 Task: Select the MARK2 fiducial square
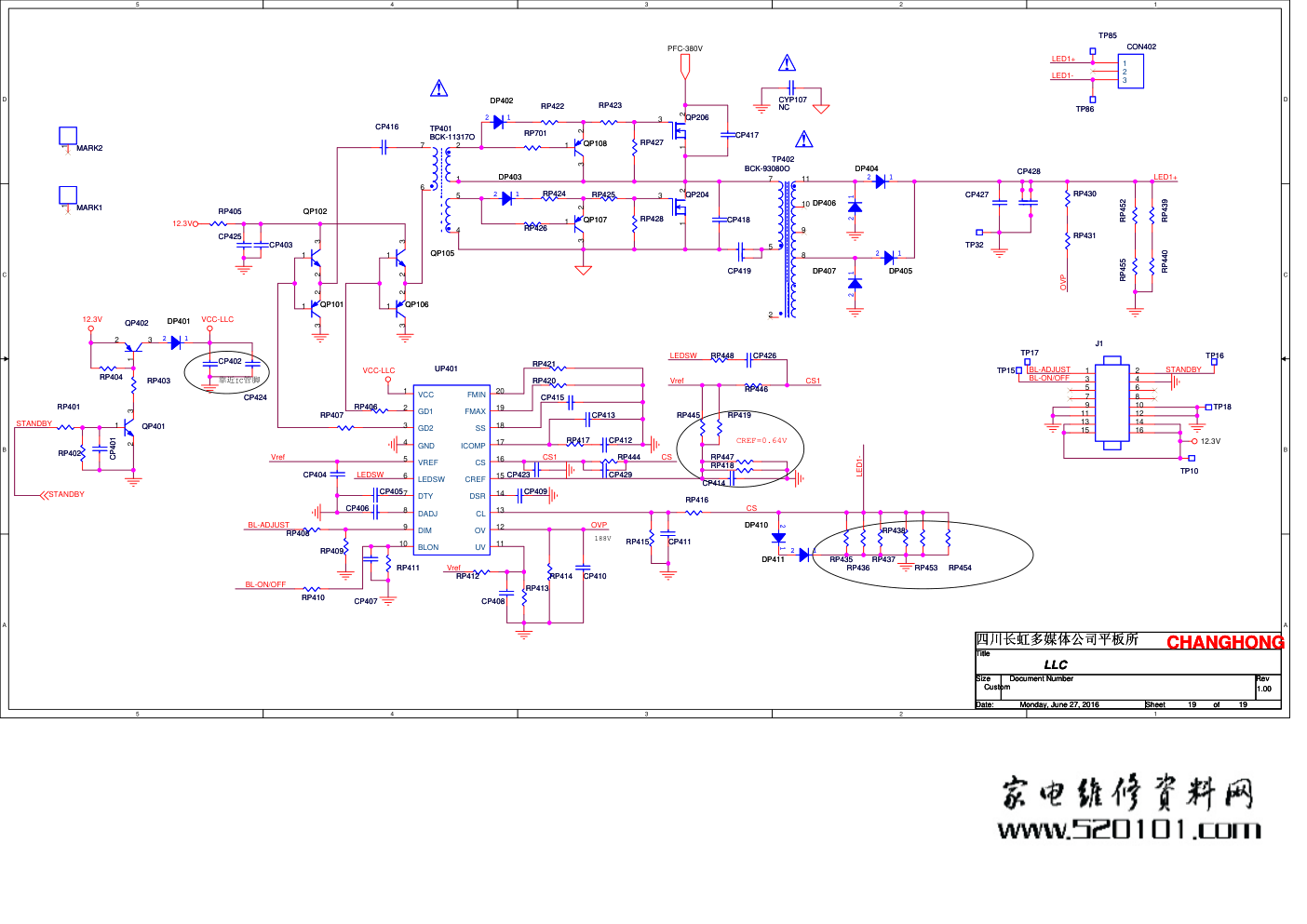point(68,136)
